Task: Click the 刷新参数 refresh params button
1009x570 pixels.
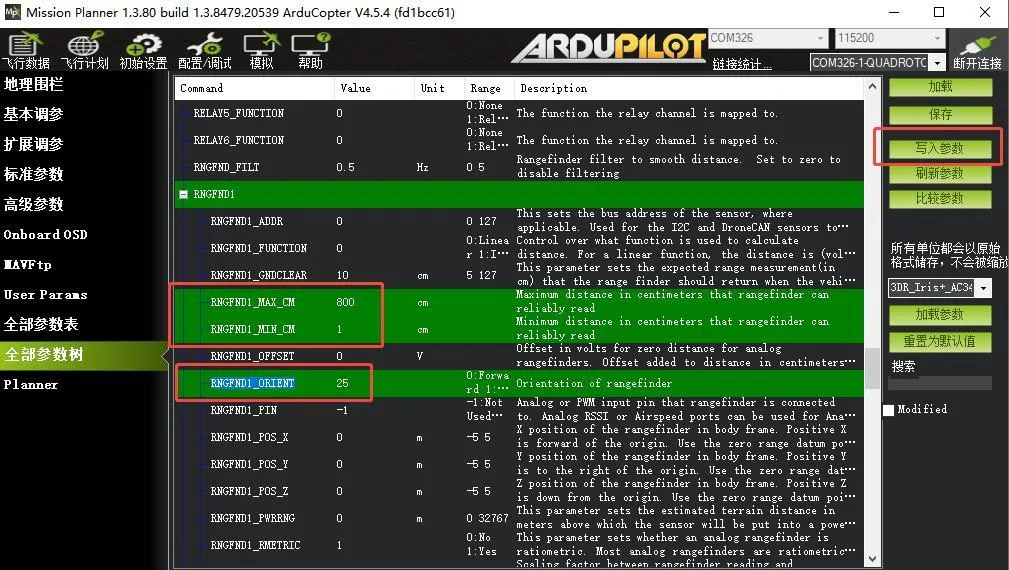Action: coord(940,174)
